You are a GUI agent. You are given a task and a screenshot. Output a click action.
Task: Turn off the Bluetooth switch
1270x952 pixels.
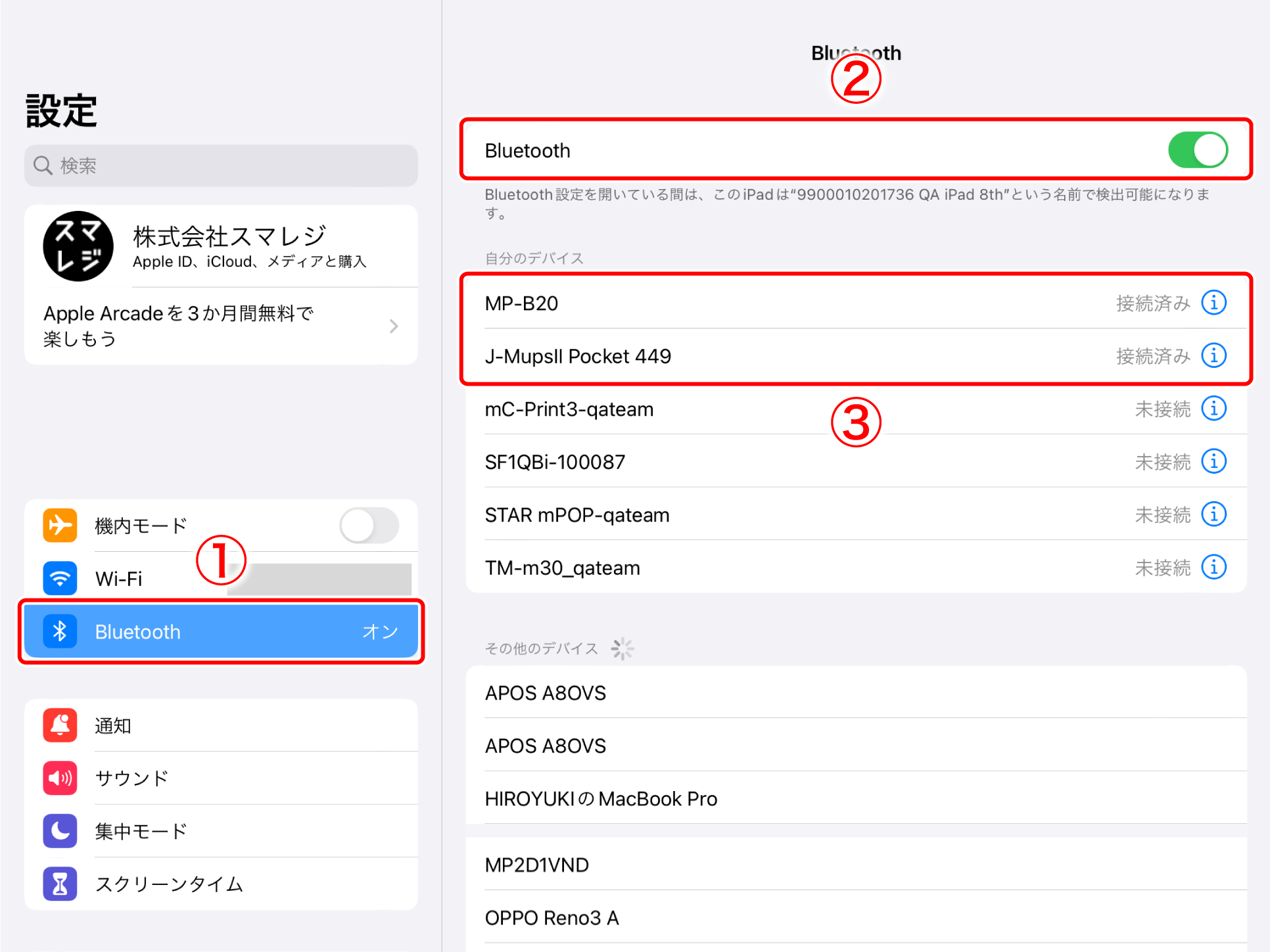[1198, 150]
